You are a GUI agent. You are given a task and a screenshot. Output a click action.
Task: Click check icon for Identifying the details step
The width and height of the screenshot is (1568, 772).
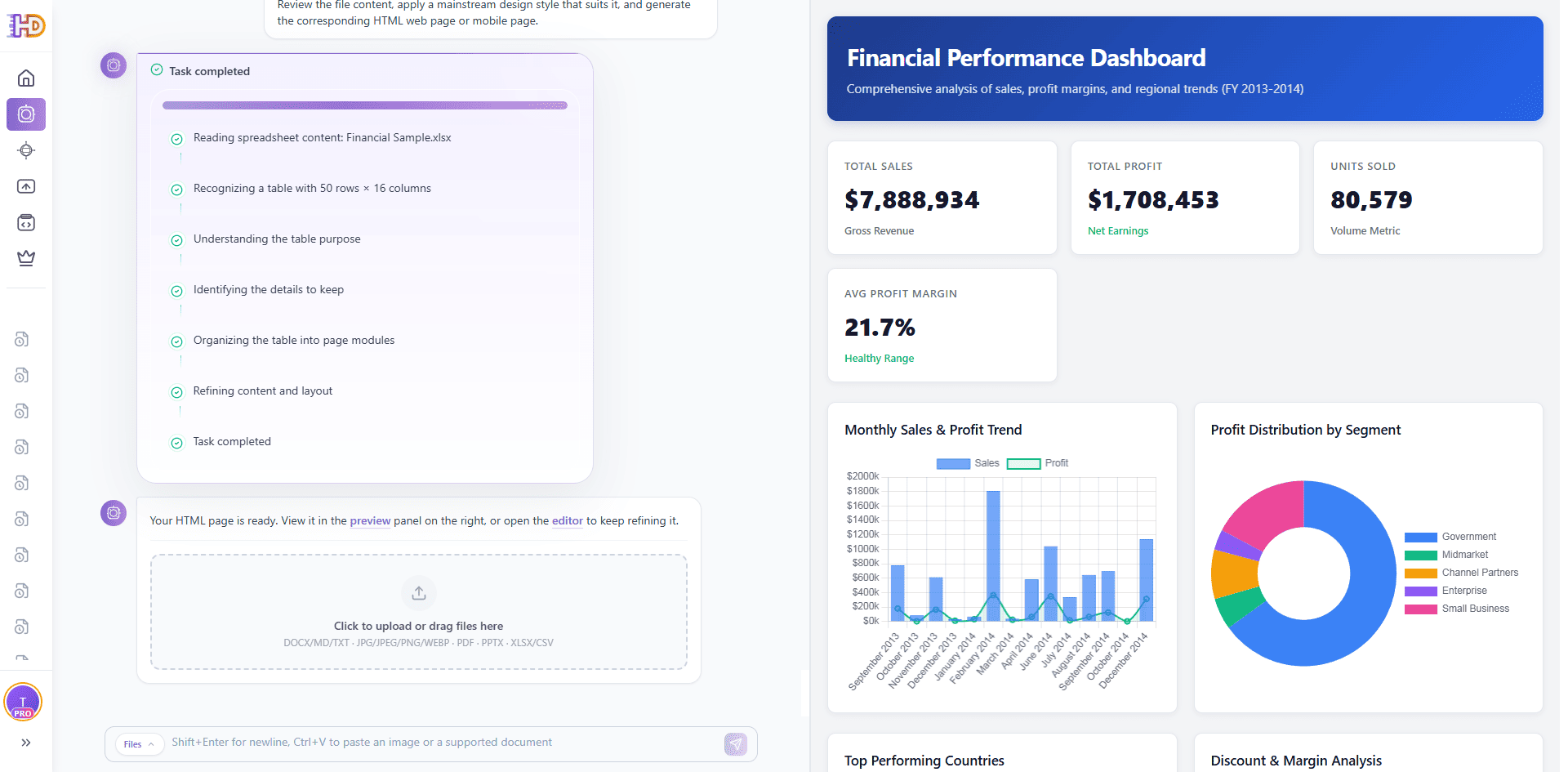coord(176,291)
